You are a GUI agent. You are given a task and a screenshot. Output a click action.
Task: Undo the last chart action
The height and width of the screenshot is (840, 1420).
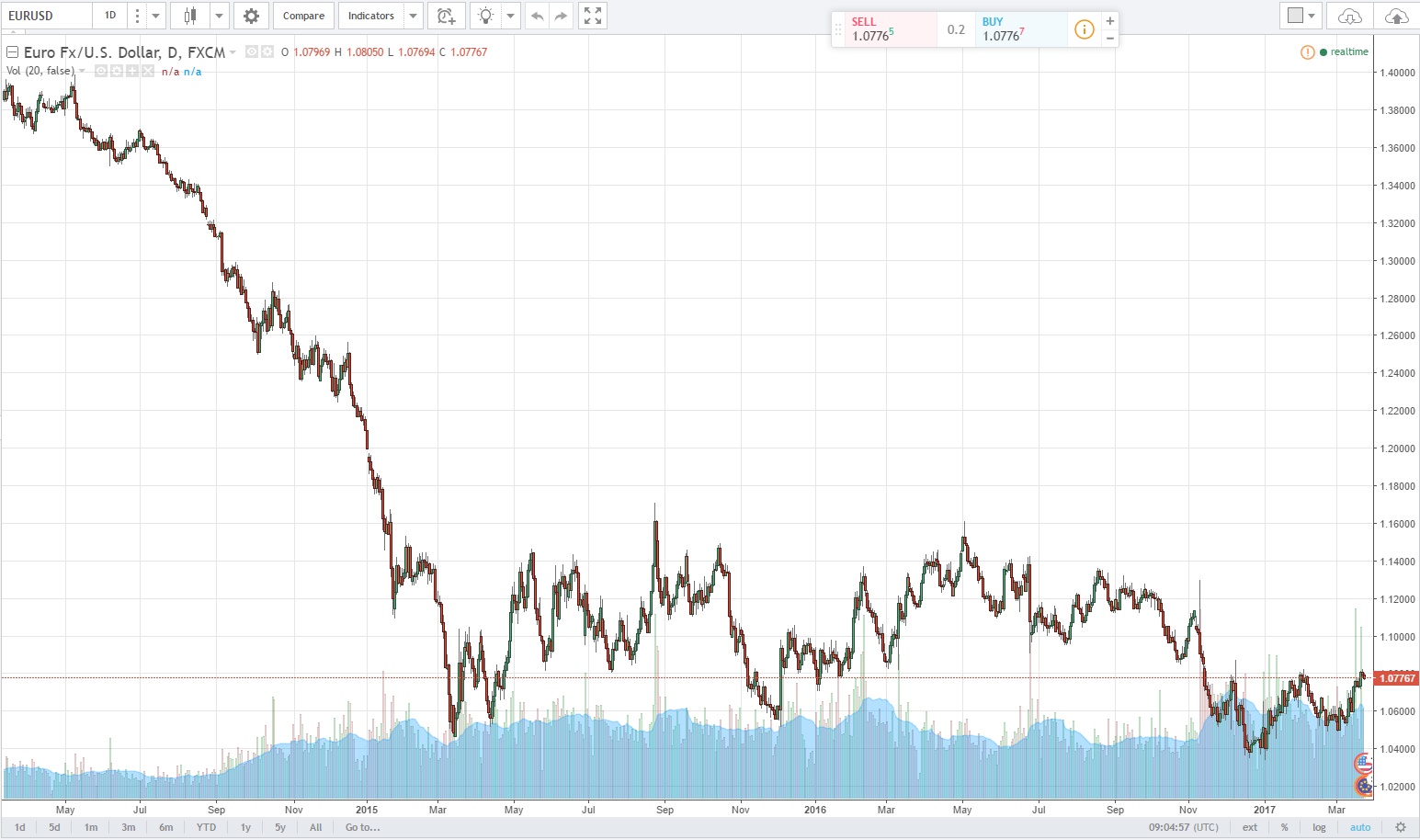click(x=538, y=16)
